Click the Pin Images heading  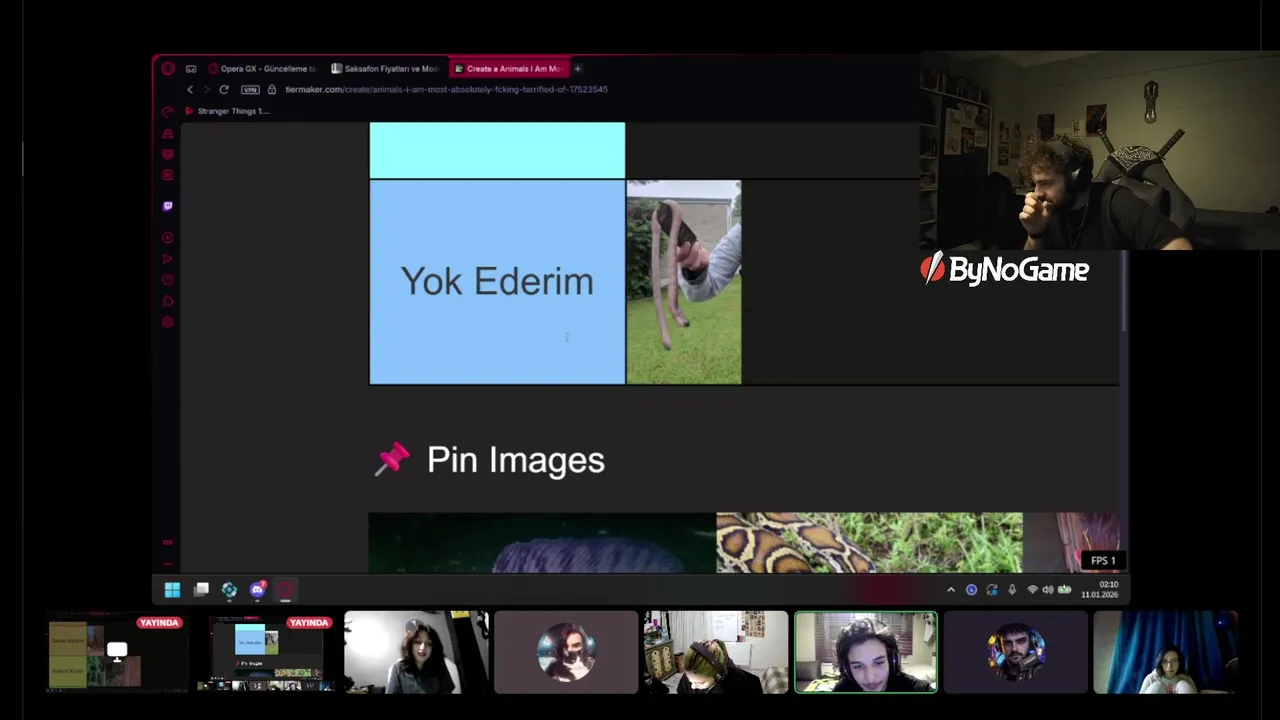pos(516,460)
